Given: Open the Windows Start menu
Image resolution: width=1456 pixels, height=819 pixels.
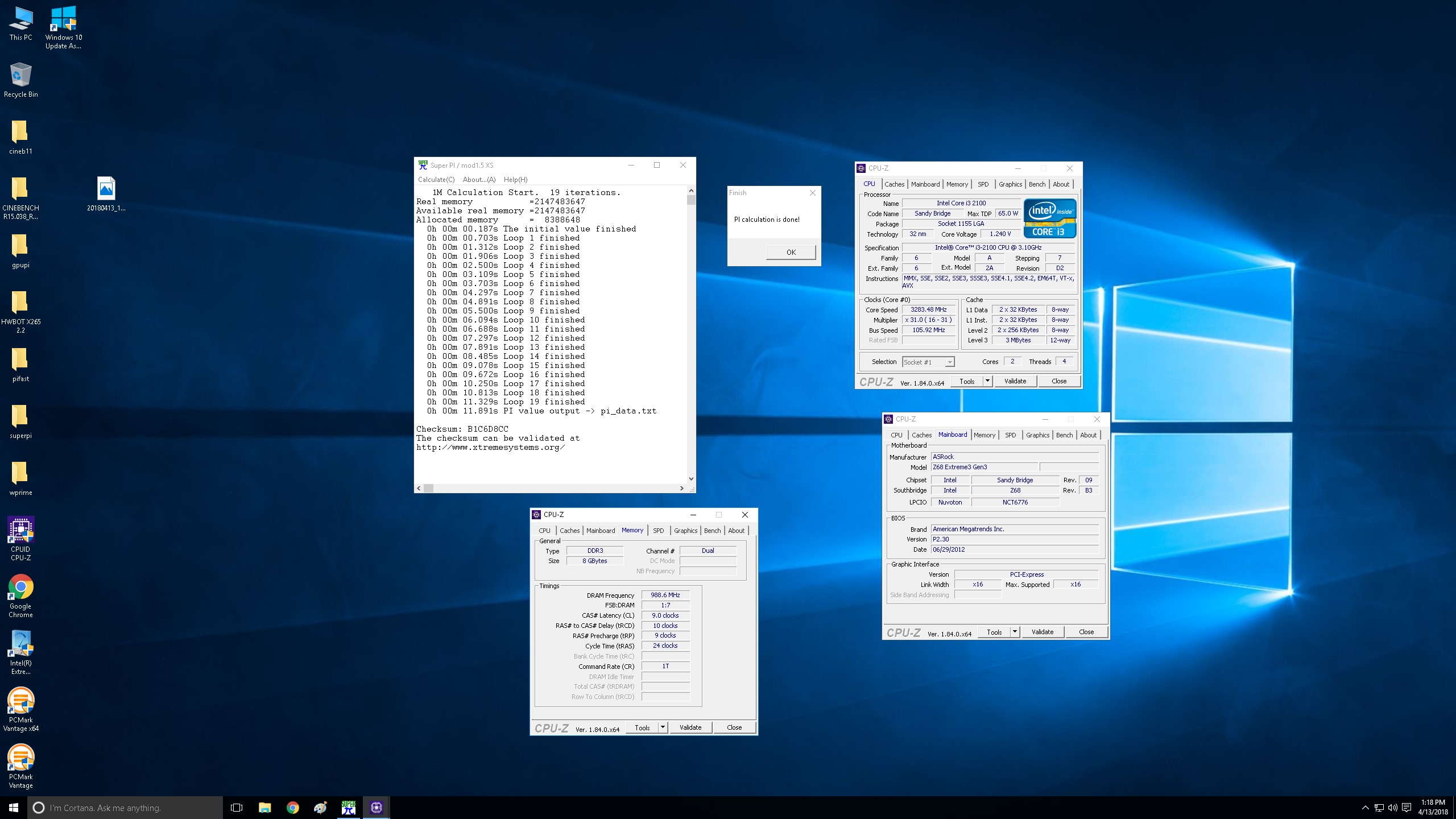Looking at the screenshot, I should pos(14,808).
